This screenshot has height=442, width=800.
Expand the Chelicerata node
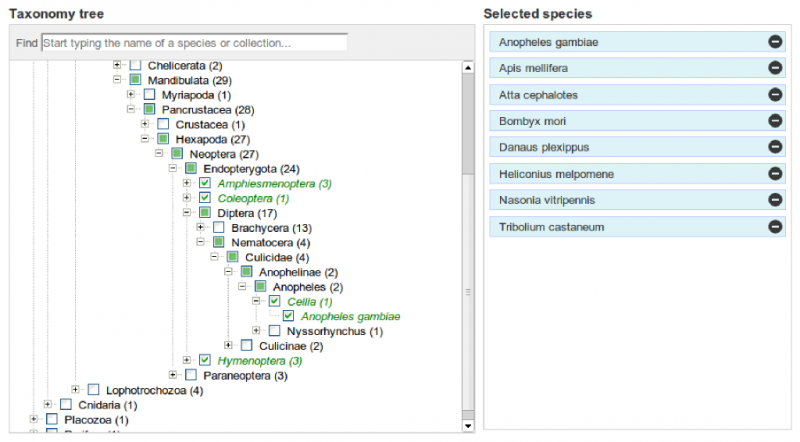coord(117,65)
